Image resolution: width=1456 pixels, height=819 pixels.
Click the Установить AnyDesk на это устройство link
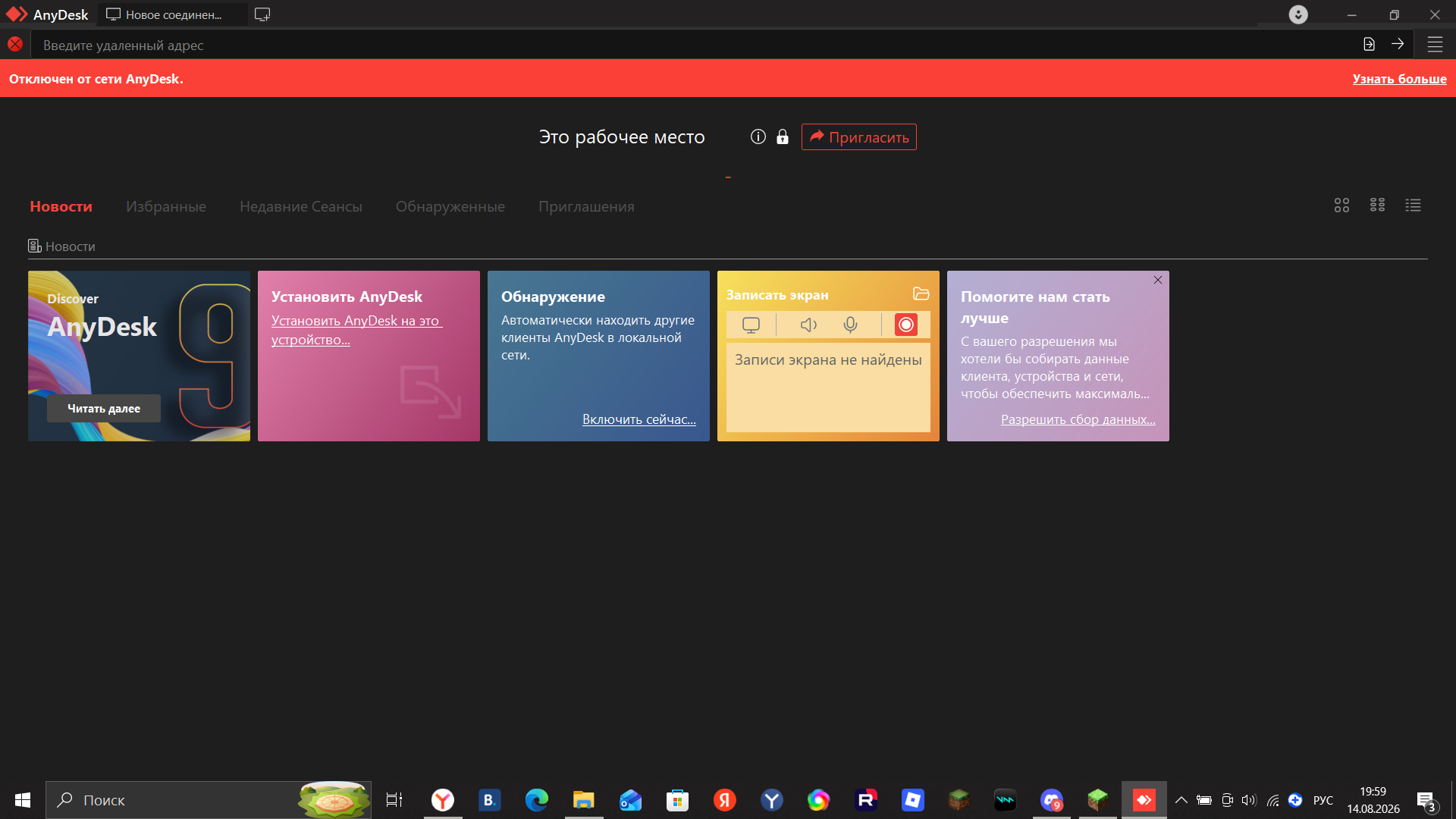[x=356, y=330]
